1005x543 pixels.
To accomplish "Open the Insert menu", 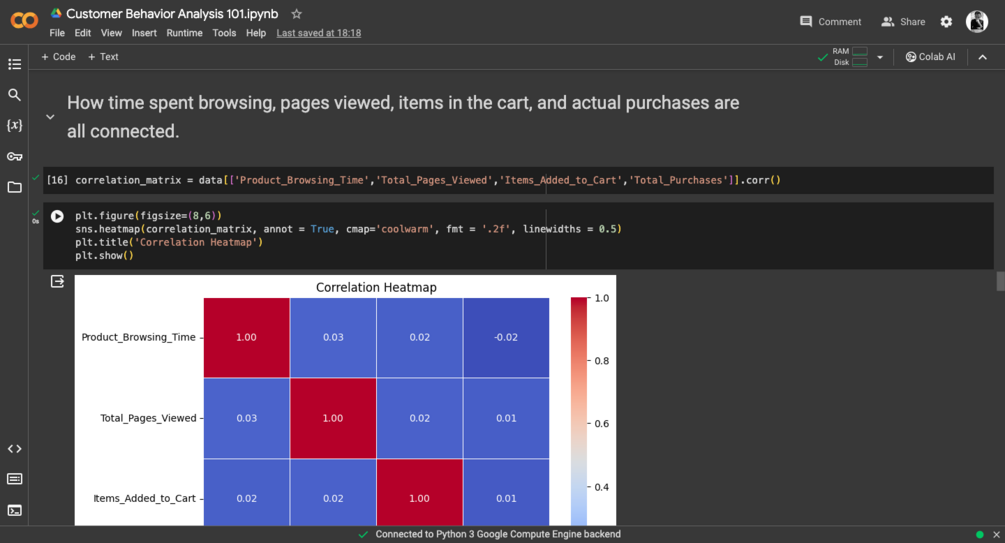I will pyautogui.click(x=144, y=33).
